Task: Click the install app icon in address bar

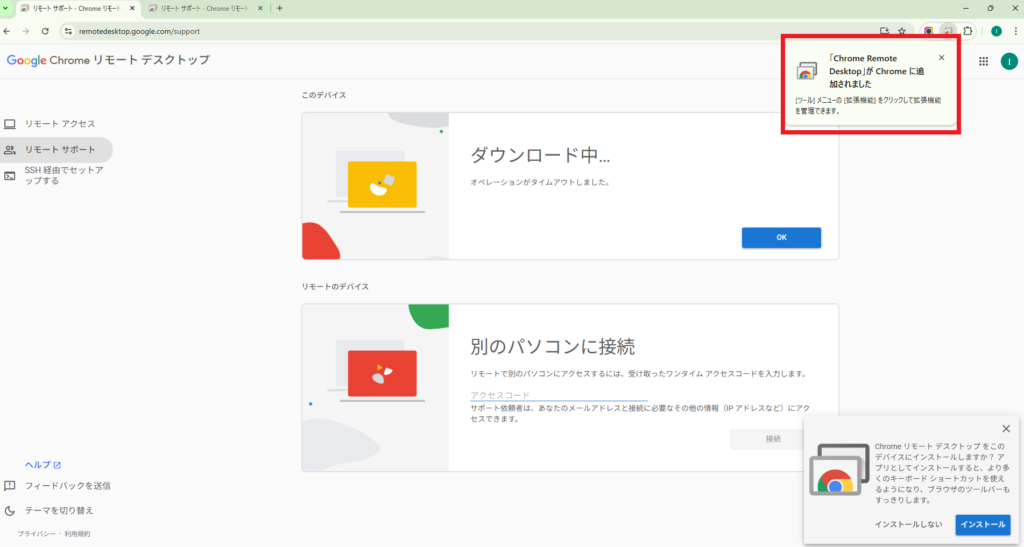Action: pos(884,31)
